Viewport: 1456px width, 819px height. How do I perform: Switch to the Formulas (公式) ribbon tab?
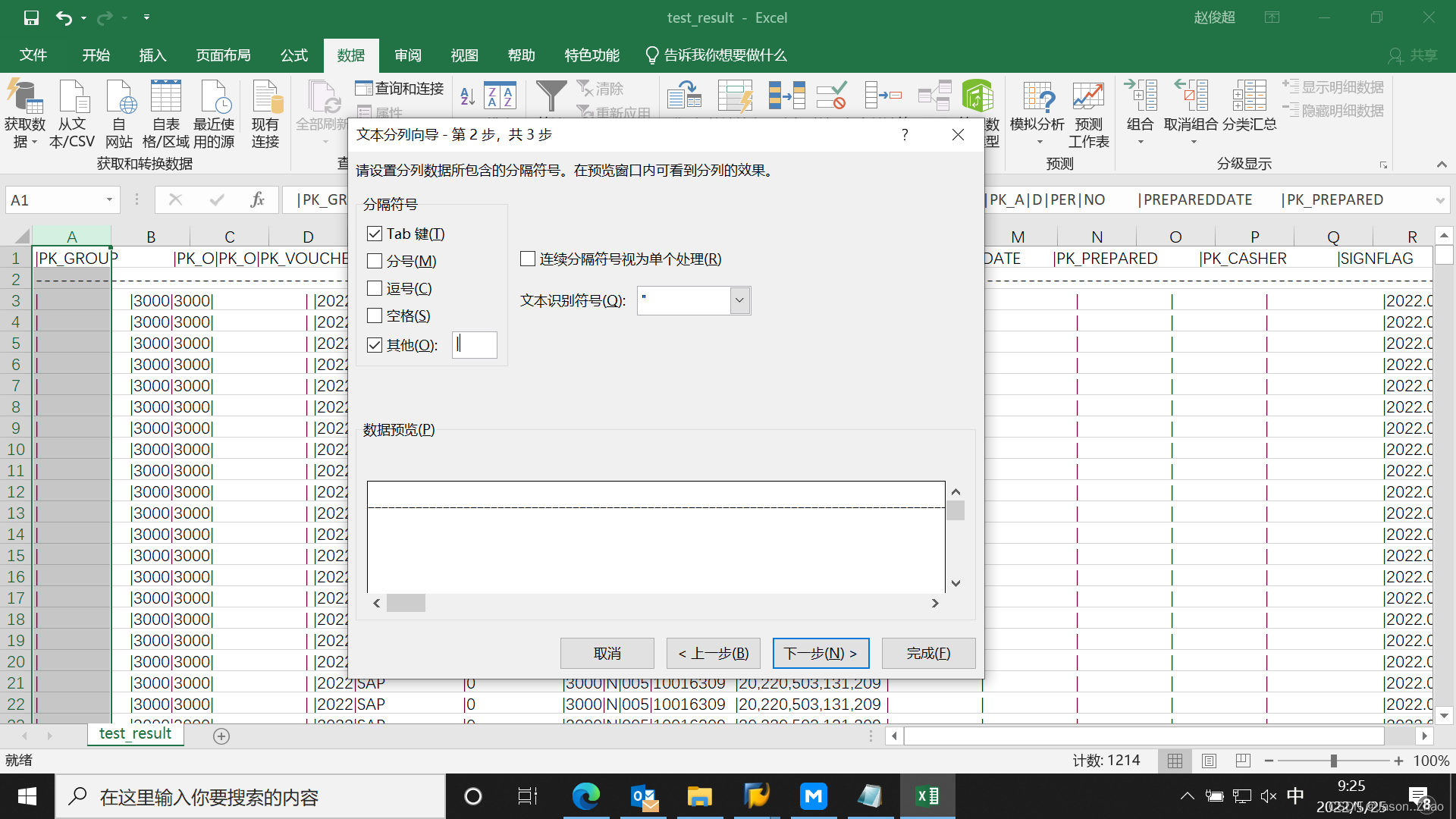293,55
